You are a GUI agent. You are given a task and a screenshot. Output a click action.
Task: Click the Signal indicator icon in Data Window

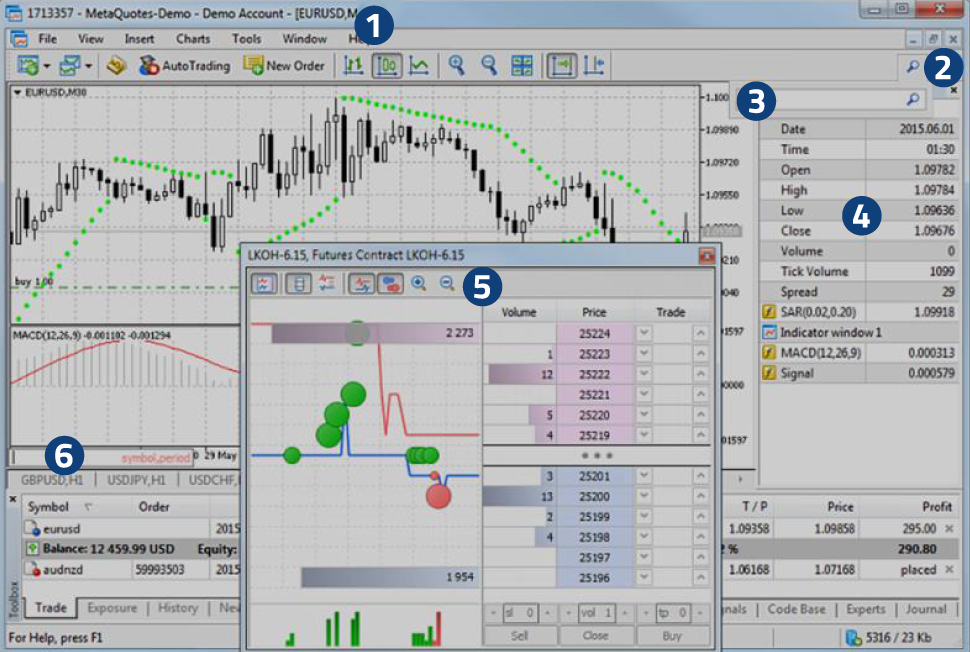tap(768, 373)
